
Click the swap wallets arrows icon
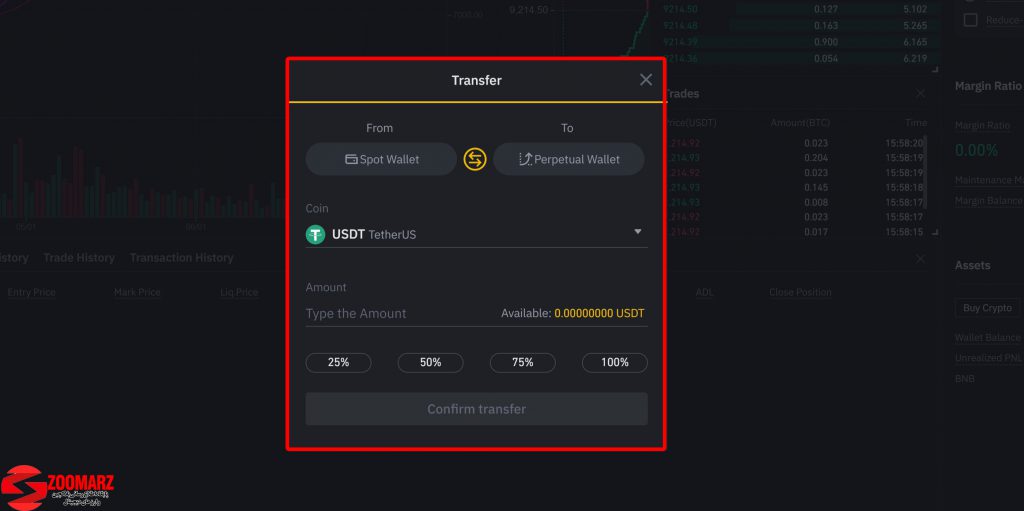point(475,159)
